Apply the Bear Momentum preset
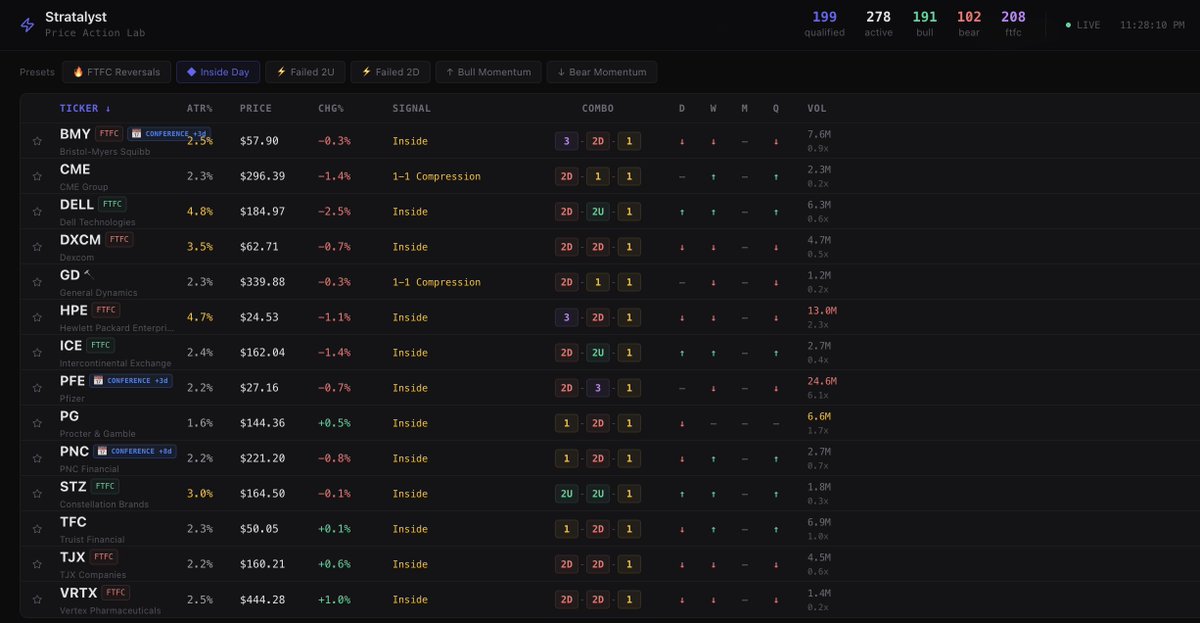This screenshot has height=623, width=1200. (603, 72)
